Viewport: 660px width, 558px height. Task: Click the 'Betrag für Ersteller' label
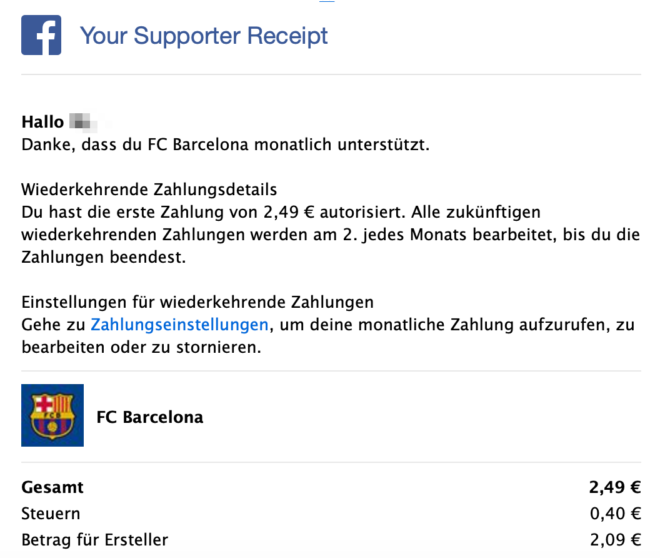95,539
